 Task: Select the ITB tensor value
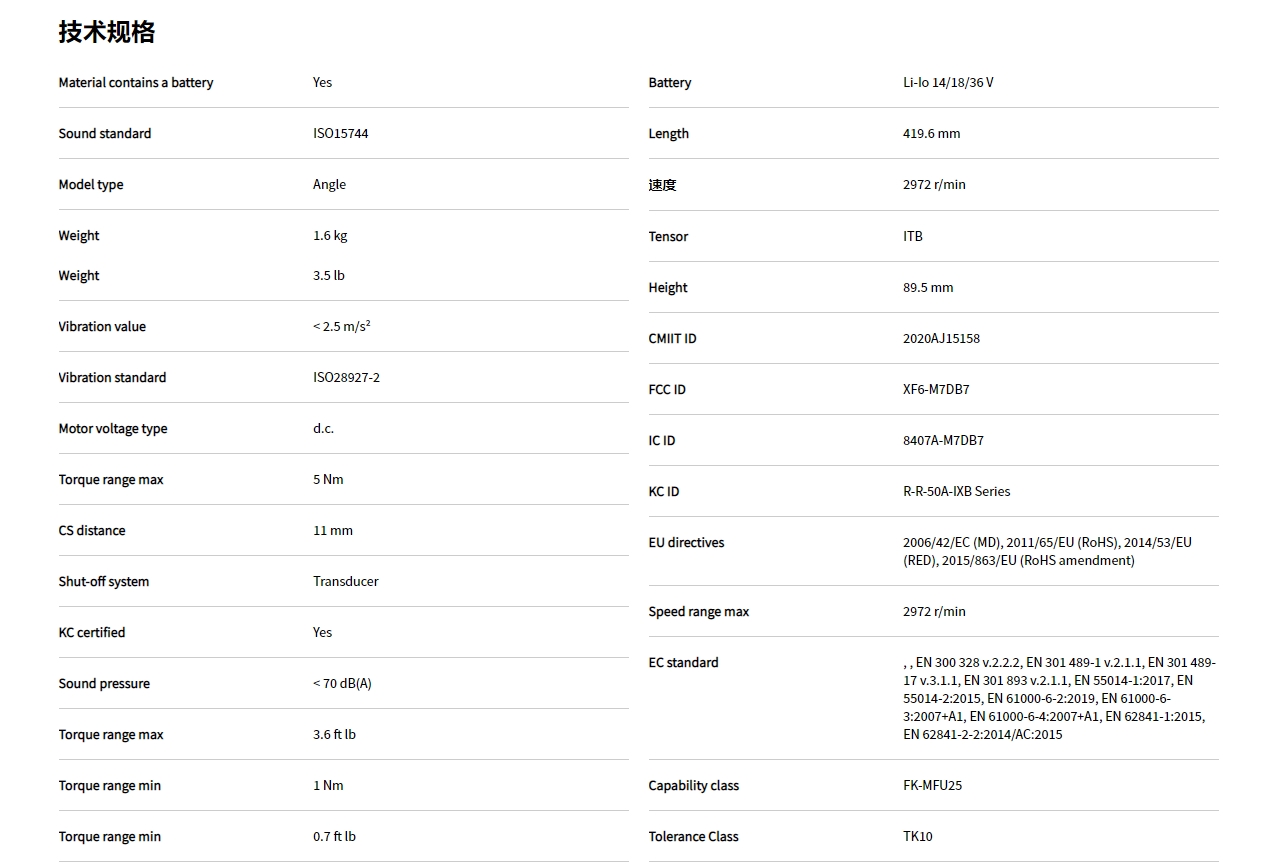913,236
